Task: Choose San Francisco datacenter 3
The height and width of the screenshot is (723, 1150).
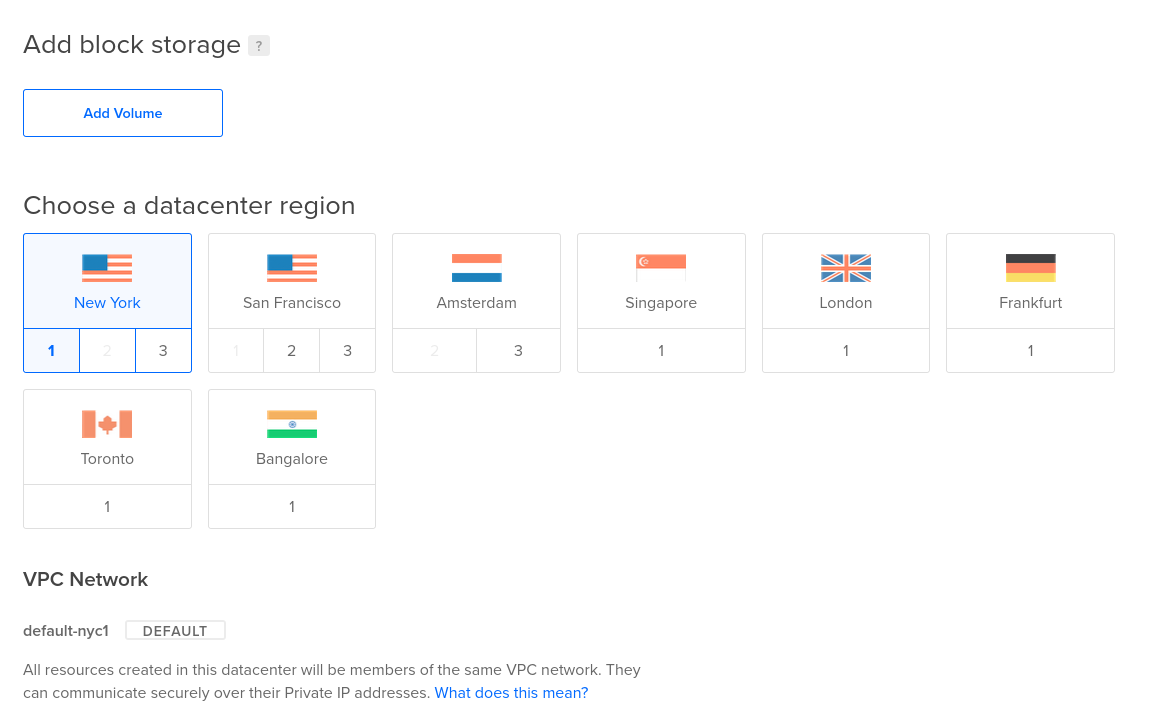Action: pos(347,351)
